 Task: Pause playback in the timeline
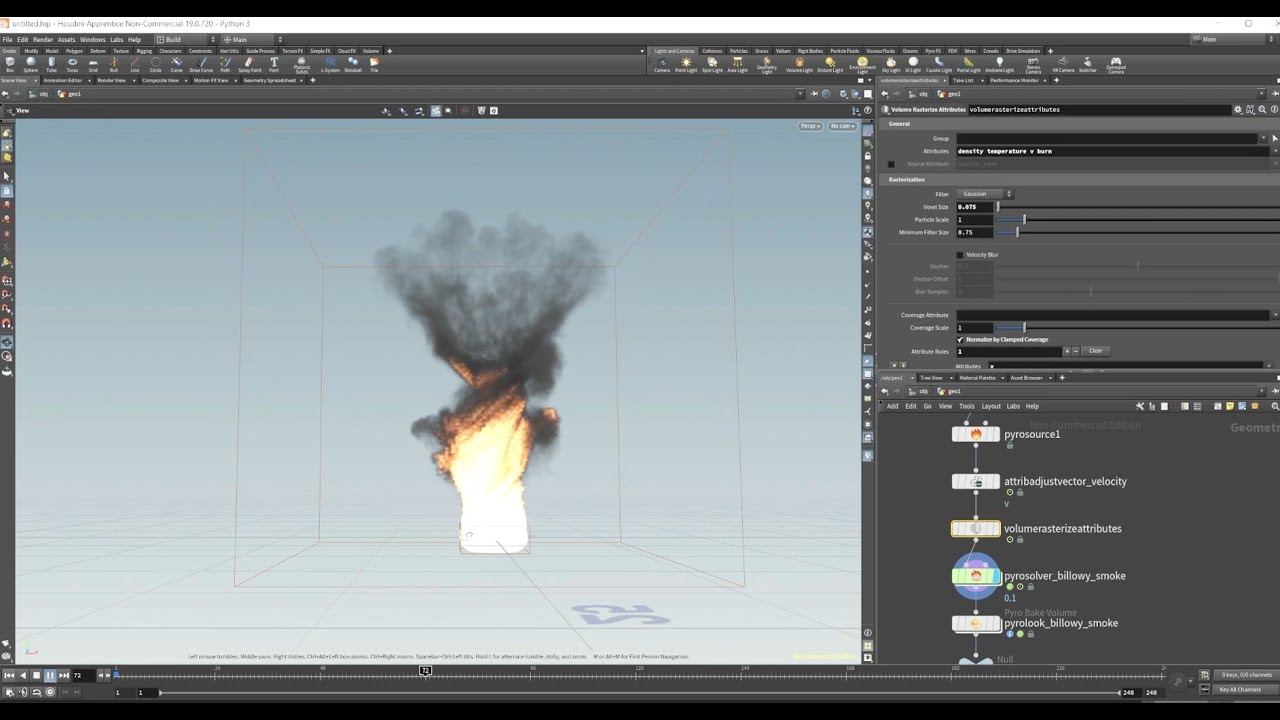click(50, 676)
